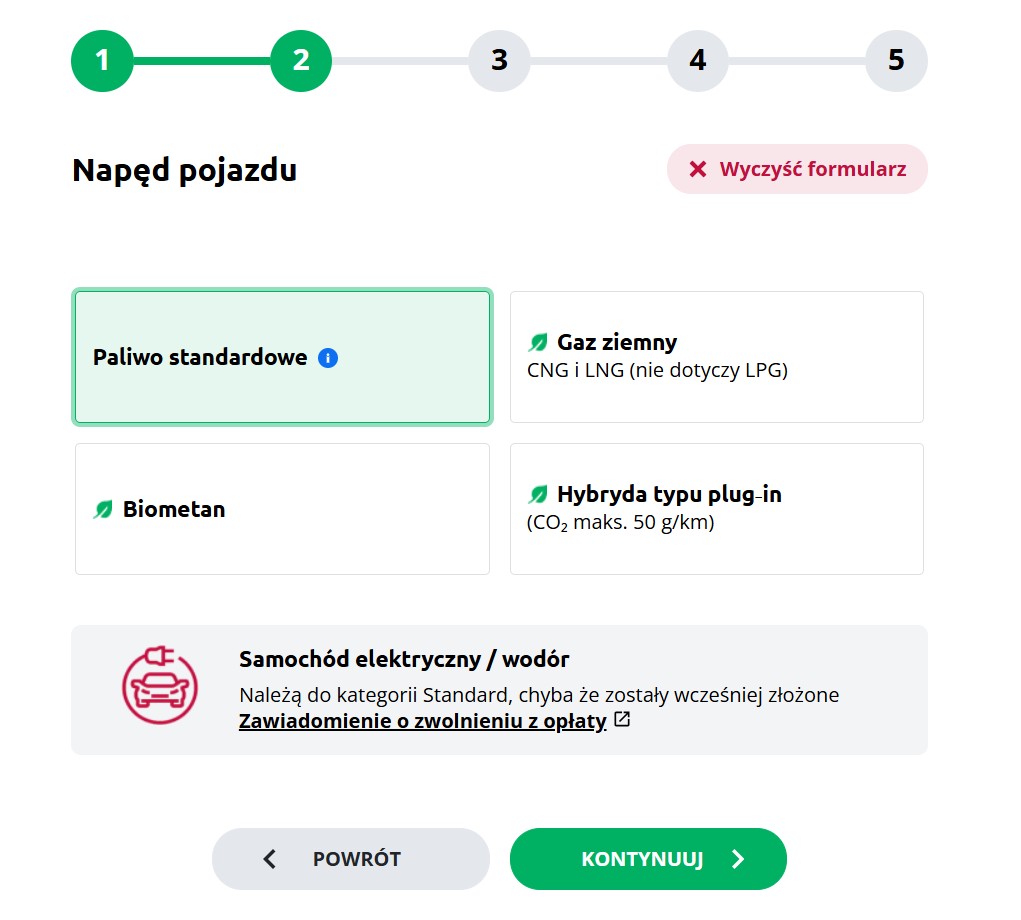1021x920 pixels.
Task: Select the Biometan fuel option
Action: click(282, 509)
